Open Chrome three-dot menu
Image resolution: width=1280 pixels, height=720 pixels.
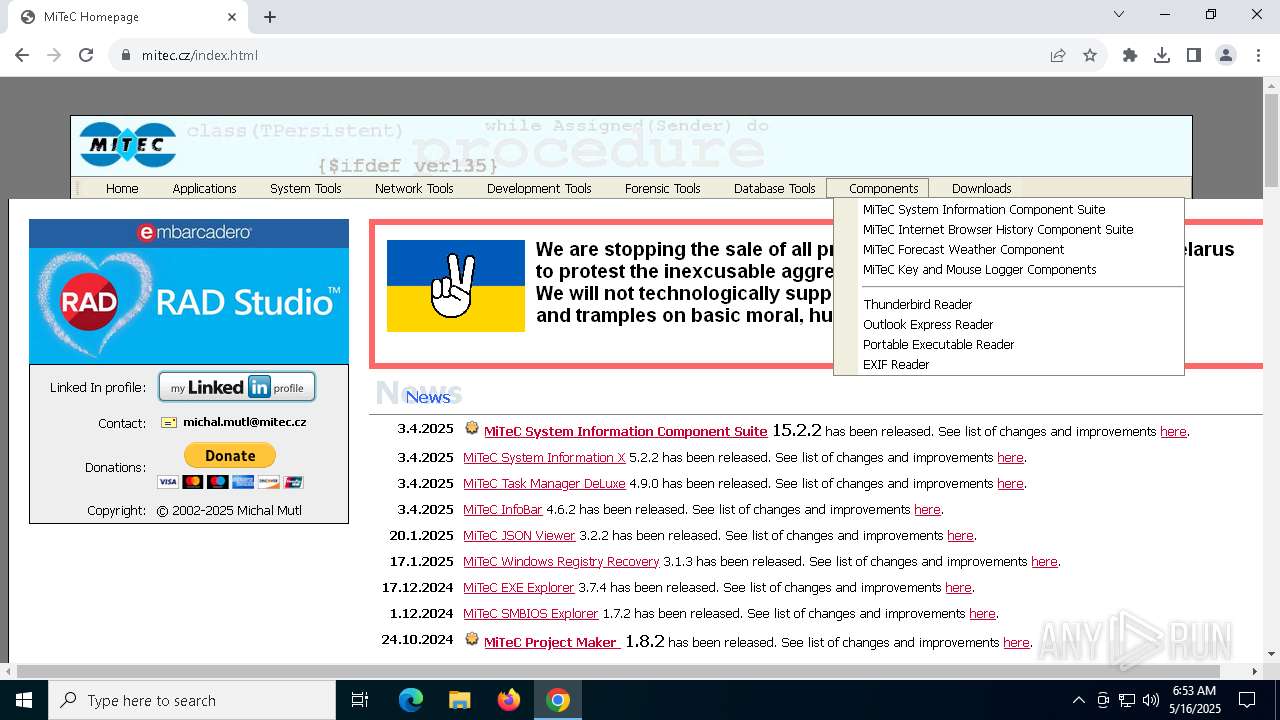click(1258, 55)
